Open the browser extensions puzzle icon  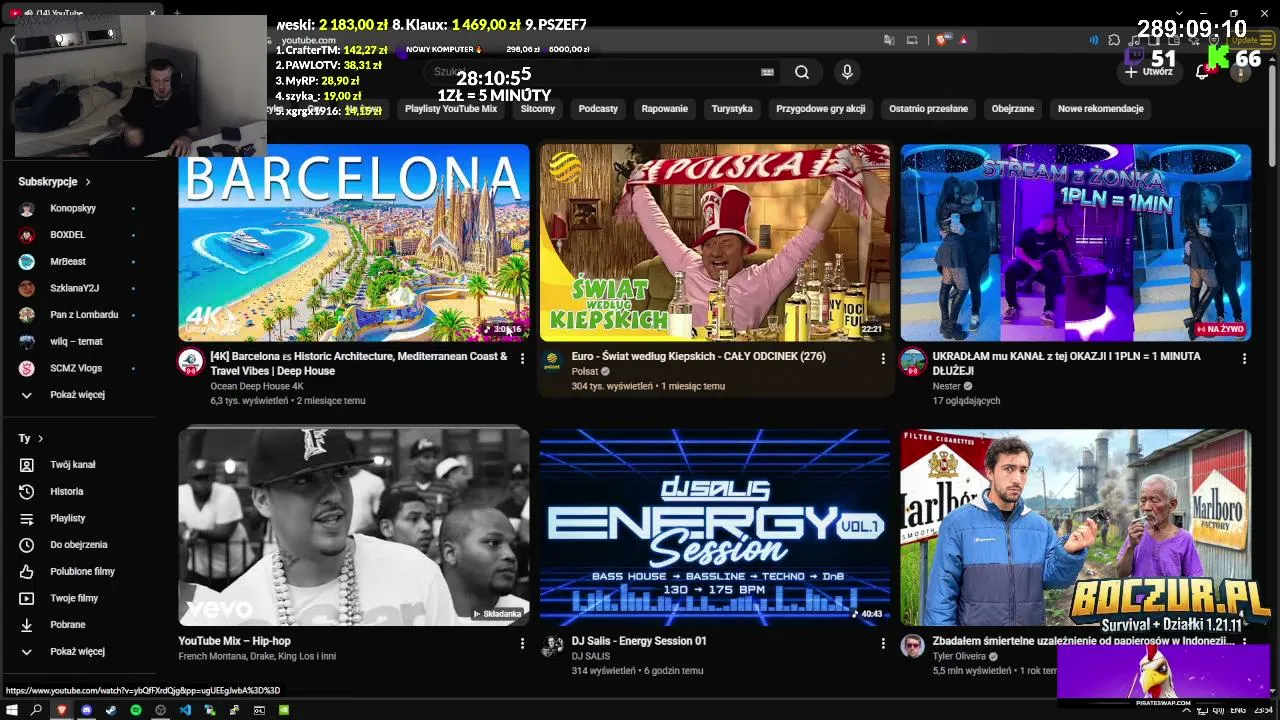1114,40
